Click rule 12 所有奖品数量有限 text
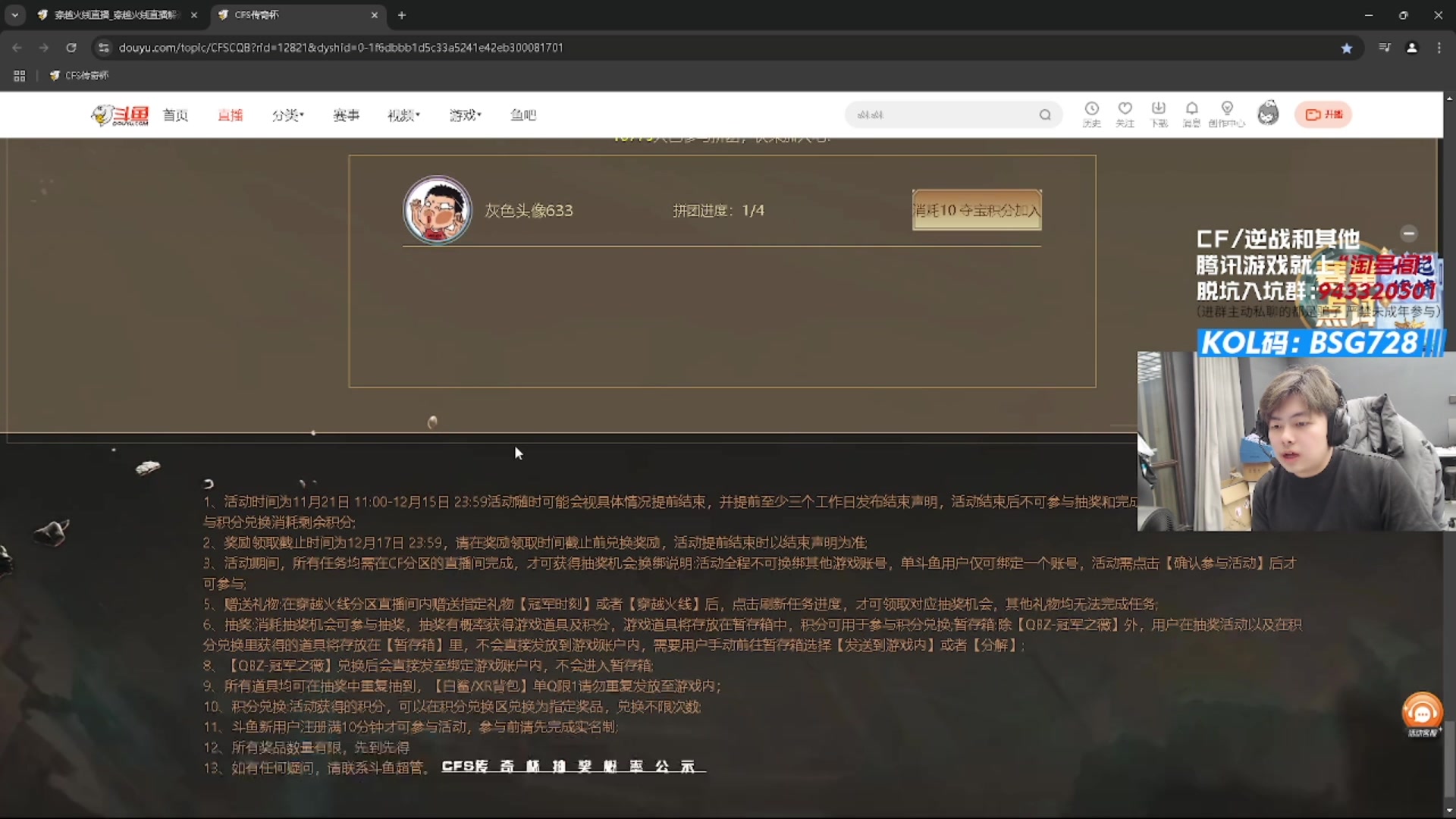Screen dimensions: 1456x819 click(306, 747)
